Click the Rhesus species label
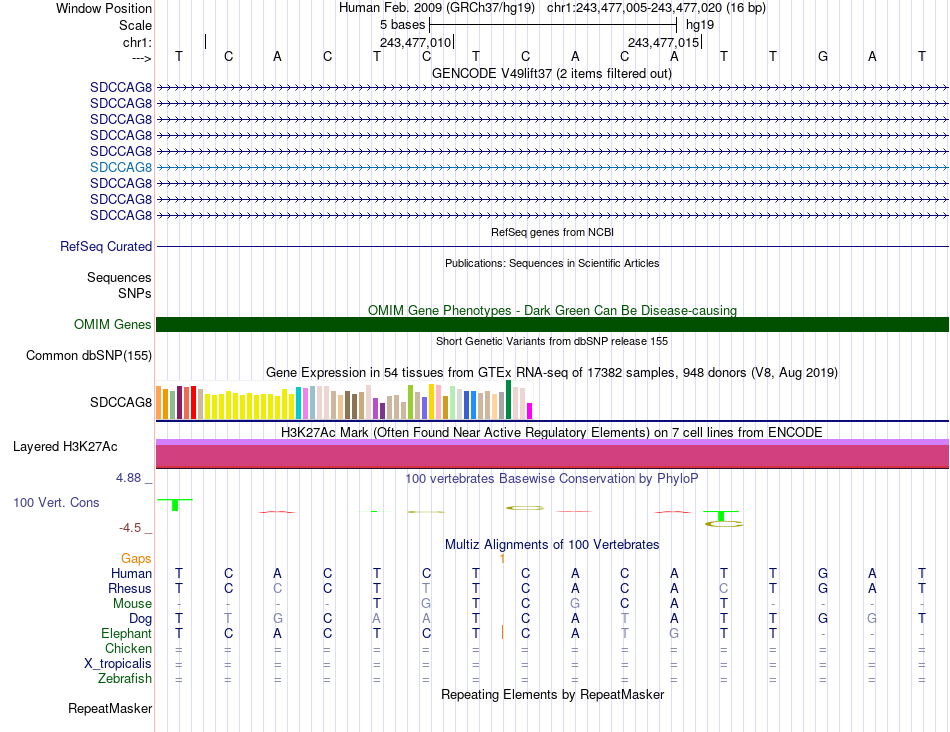Image resolution: width=950 pixels, height=732 pixels. [130, 588]
